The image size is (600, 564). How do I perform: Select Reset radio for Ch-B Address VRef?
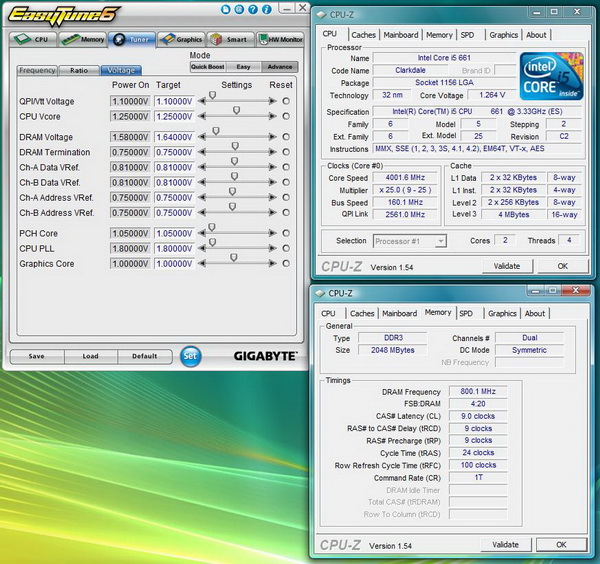286,212
